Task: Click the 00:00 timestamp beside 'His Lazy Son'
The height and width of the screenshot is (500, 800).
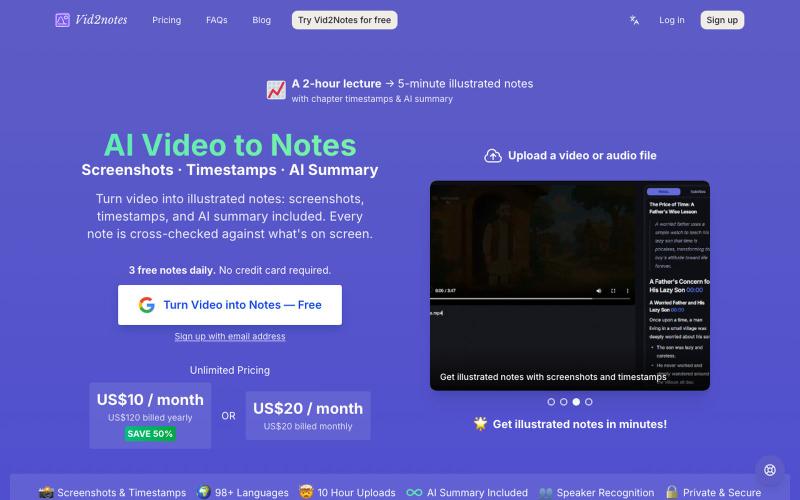Action: pos(694,290)
